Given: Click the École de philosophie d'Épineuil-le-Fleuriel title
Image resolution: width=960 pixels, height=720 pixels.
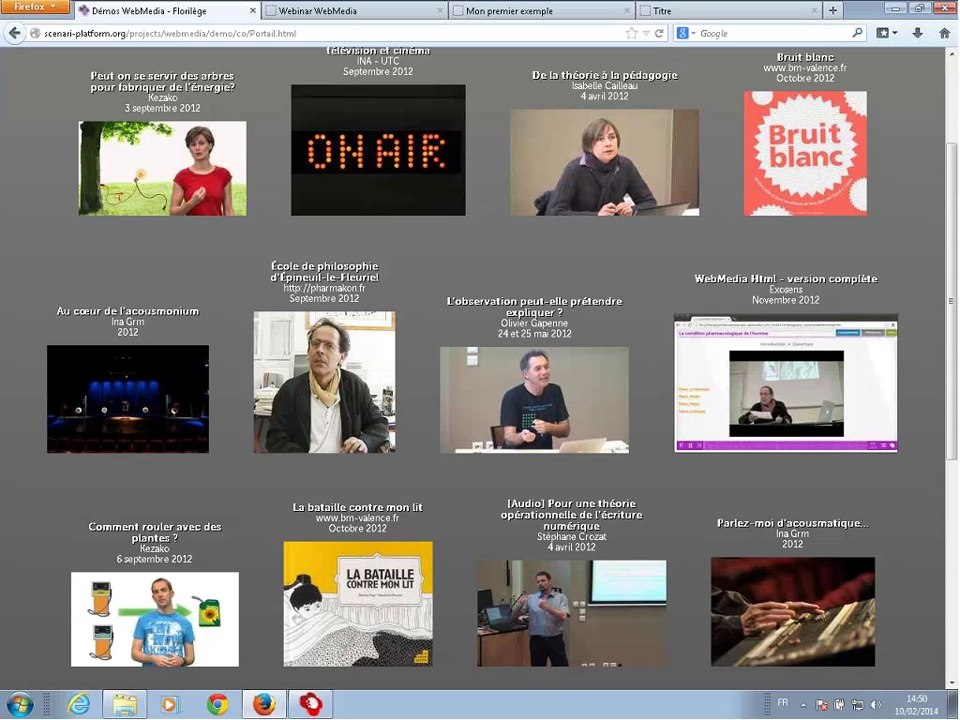Looking at the screenshot, I should point(324,272).
